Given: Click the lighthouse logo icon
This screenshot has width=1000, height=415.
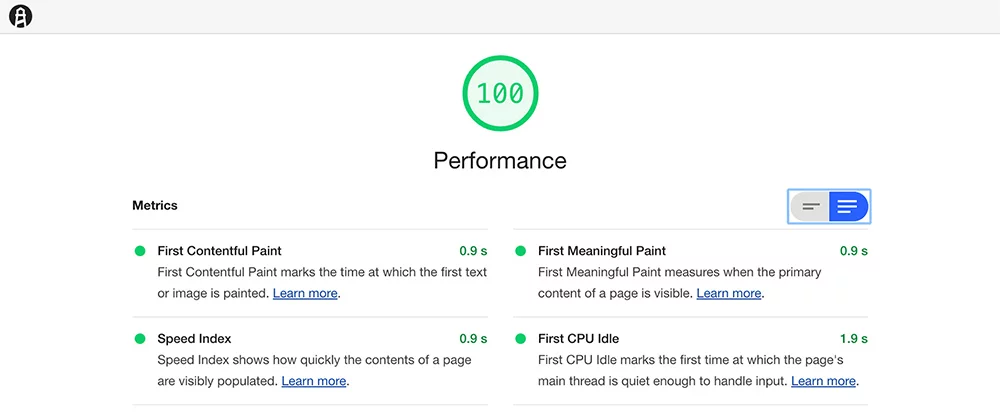Looking at the screenshot, I should pyautogui.click(x=20, y=16).
